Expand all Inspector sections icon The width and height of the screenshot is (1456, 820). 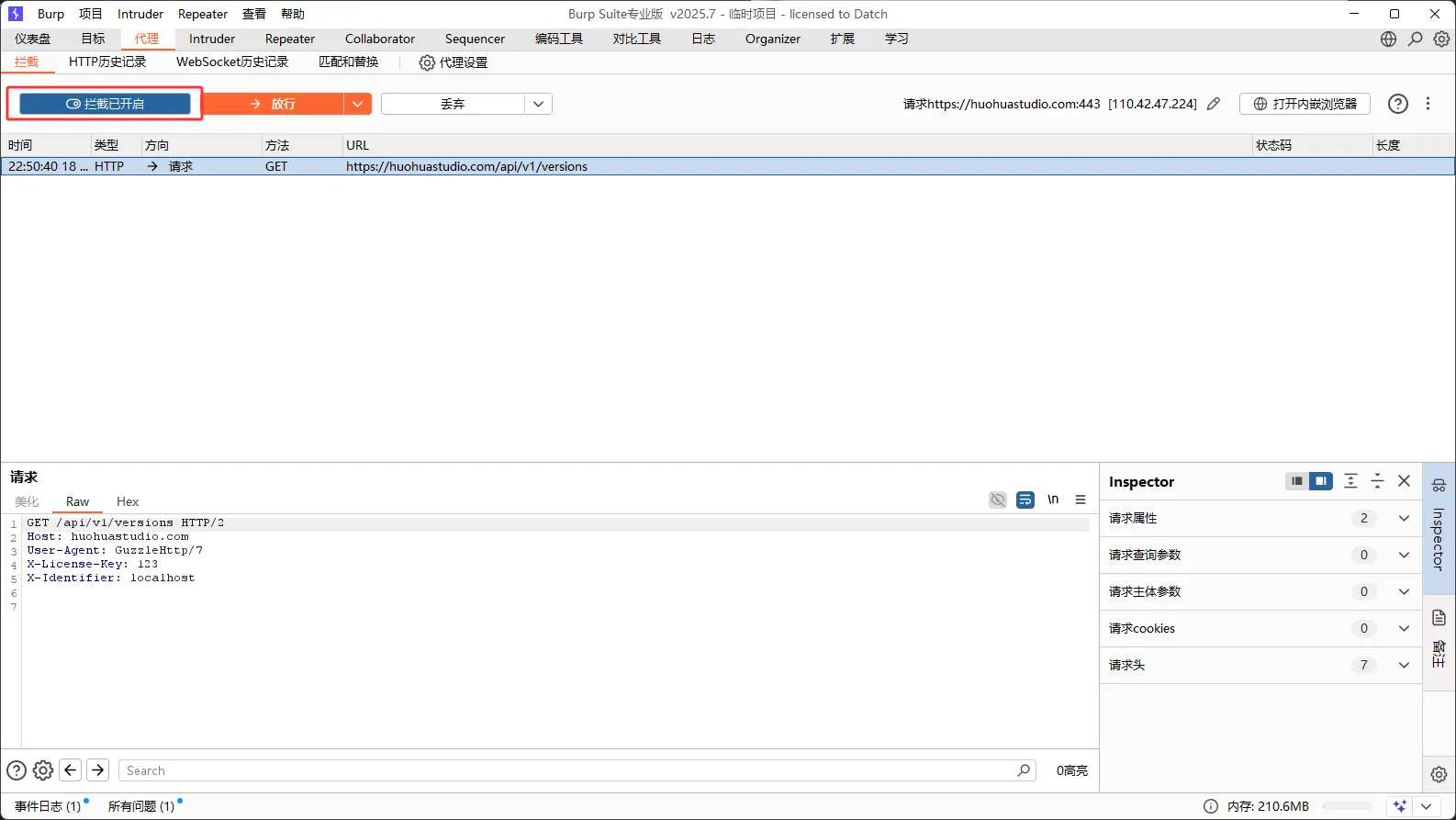pyautogui.click(x=1350, y=481)
